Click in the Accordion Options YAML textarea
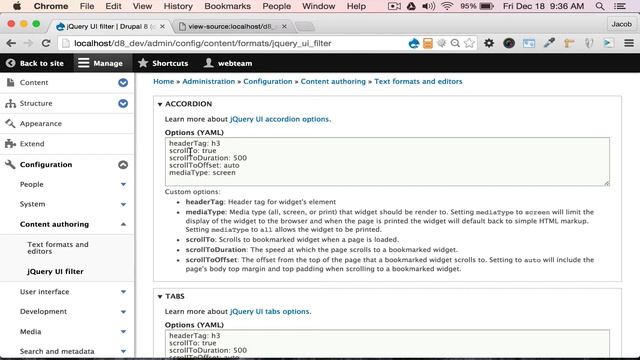The image size is (640, 360). tap(387, 162)
